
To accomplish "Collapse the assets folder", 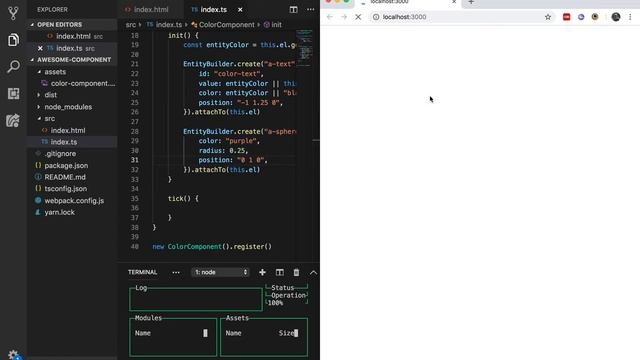I will tap(73, 72).
